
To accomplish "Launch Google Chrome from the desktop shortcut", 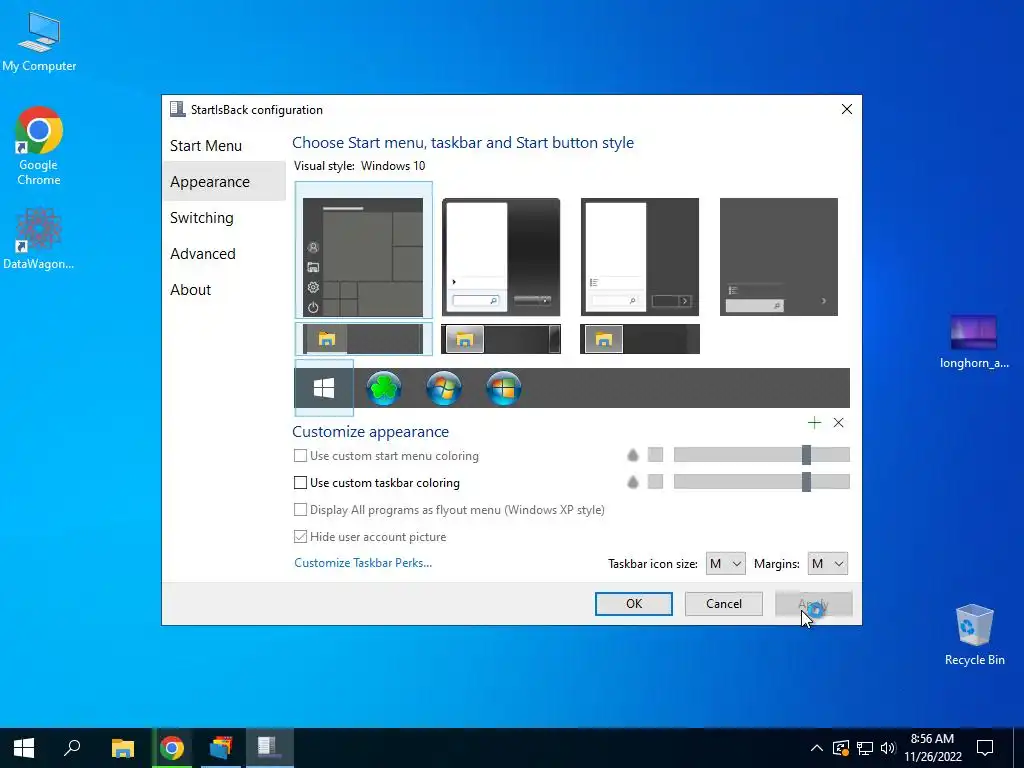I will pos(39,146).
